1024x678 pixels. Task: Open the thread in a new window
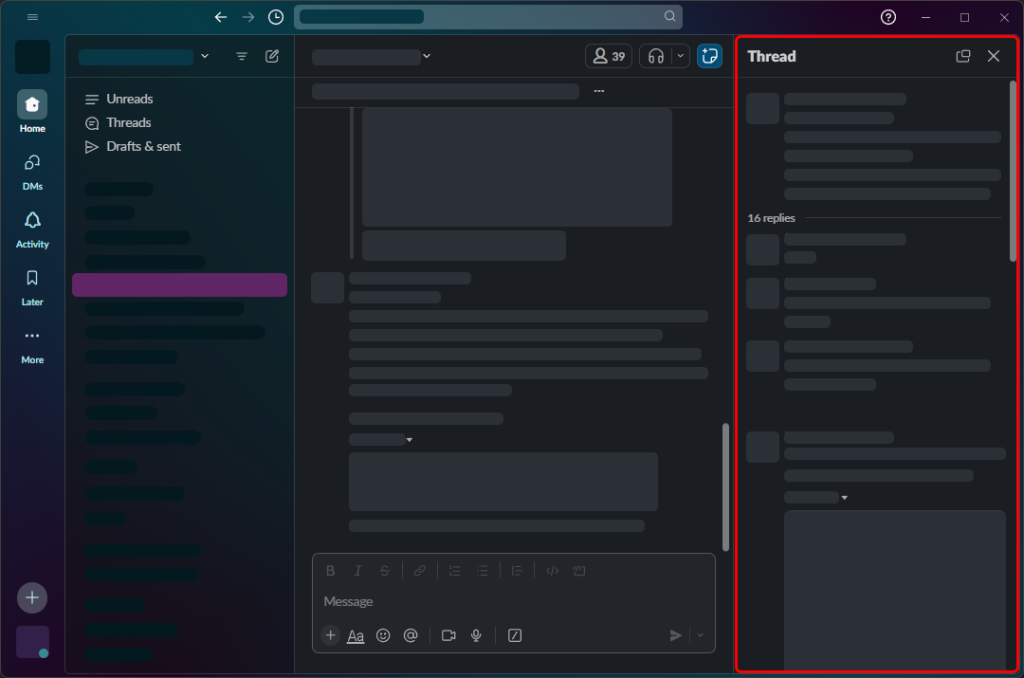[x=962, y=56]
